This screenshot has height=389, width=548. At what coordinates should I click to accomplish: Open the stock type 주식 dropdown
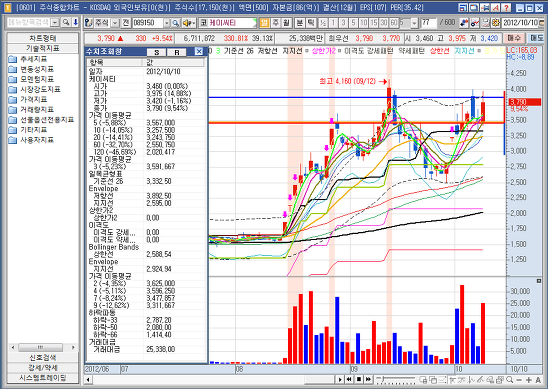(x=115, y=23)
